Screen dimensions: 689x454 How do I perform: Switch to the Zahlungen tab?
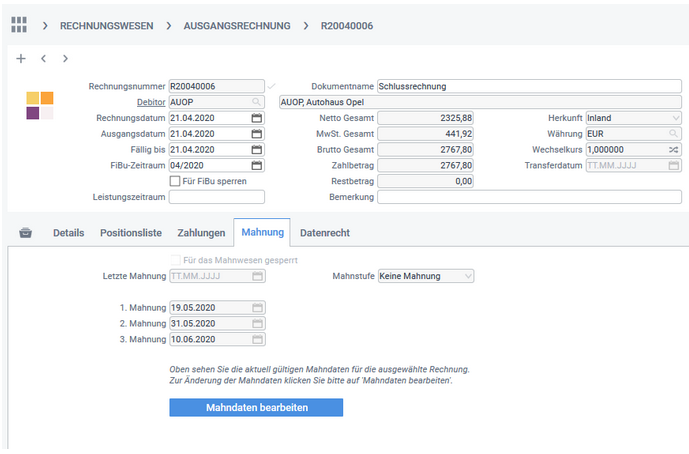201,233
